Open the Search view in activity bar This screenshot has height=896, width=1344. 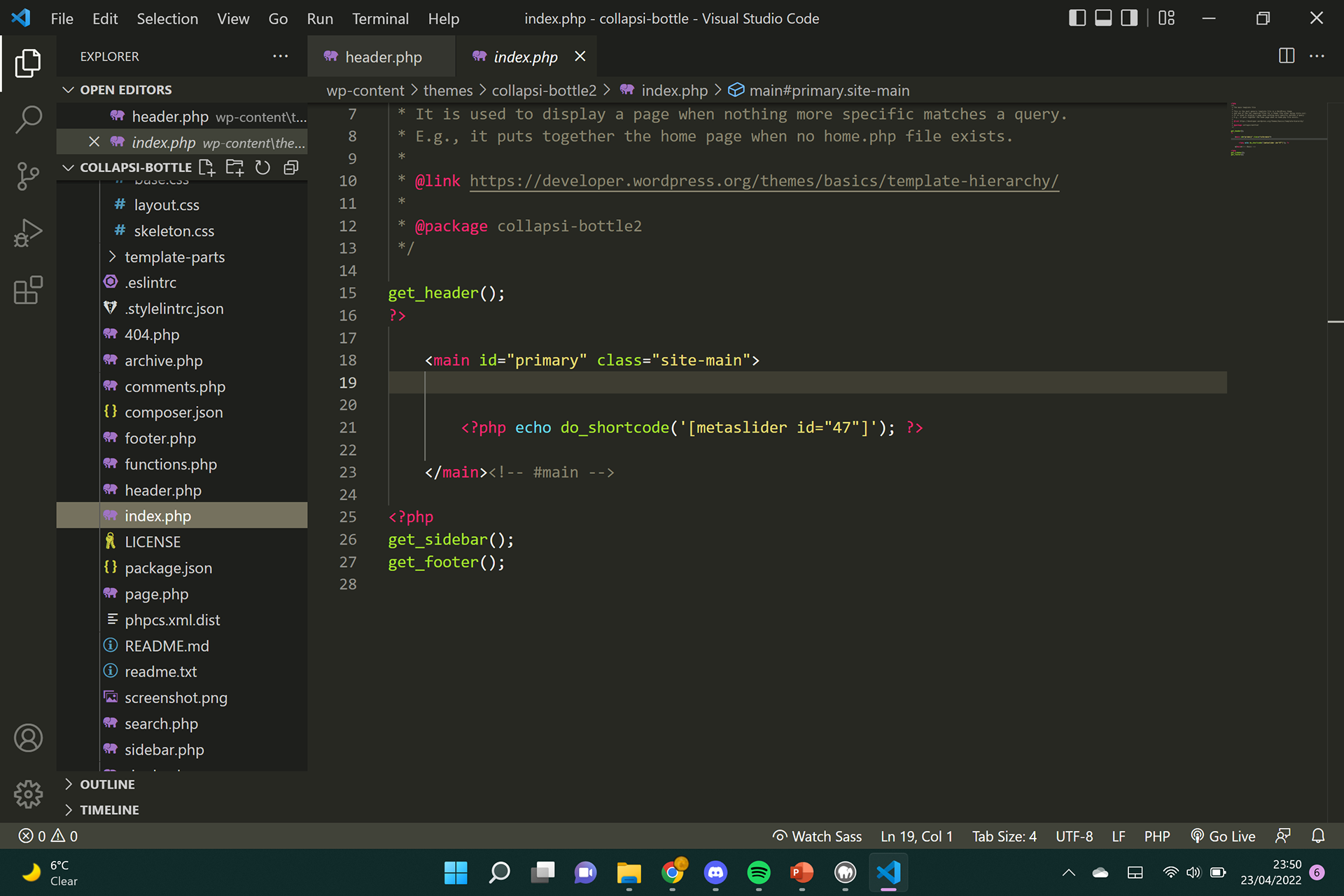pyautogui.click(x=28, y=120)
